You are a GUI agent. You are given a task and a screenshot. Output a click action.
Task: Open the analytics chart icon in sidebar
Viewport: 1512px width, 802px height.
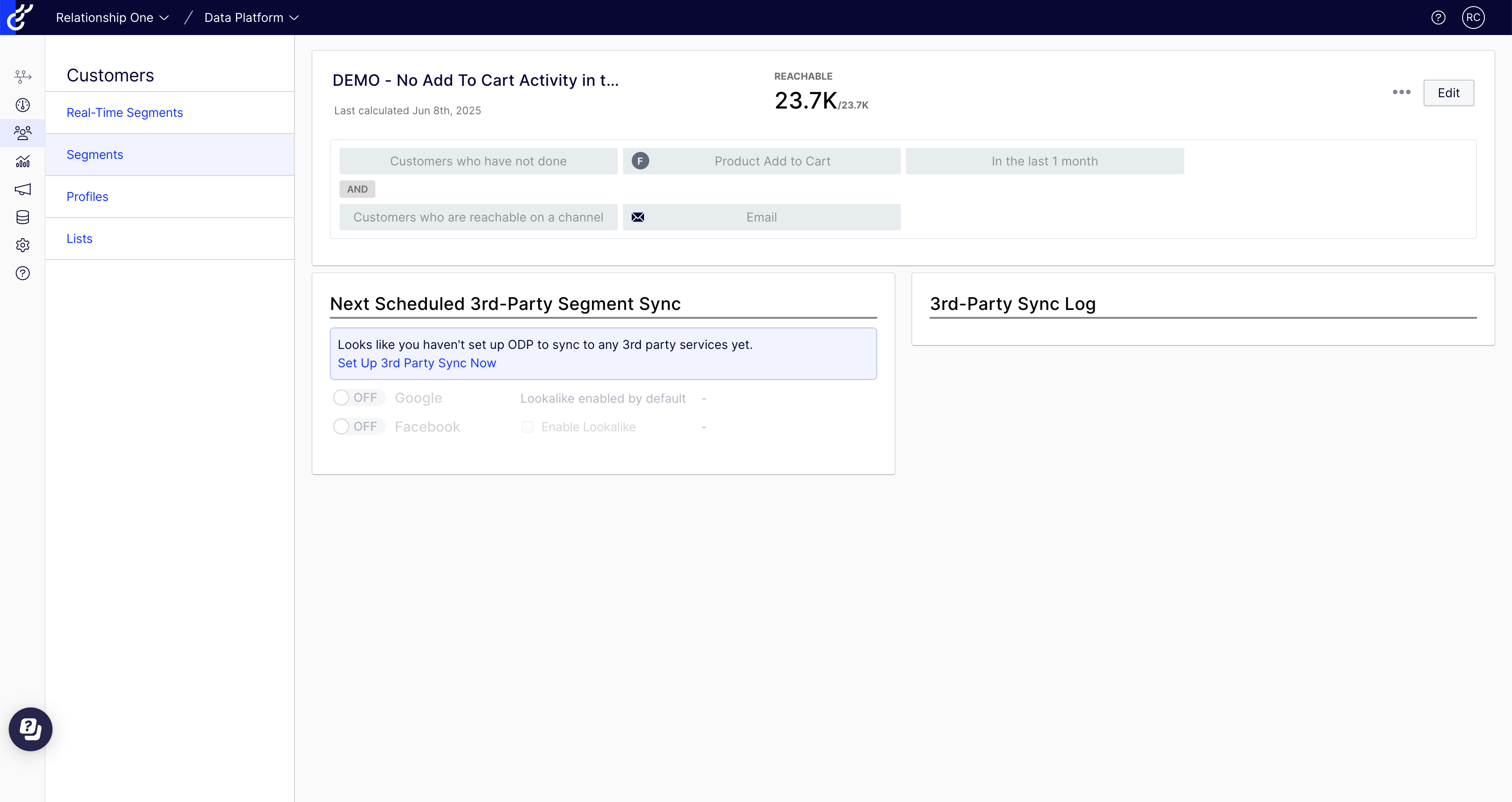click(x=22, y=162)
